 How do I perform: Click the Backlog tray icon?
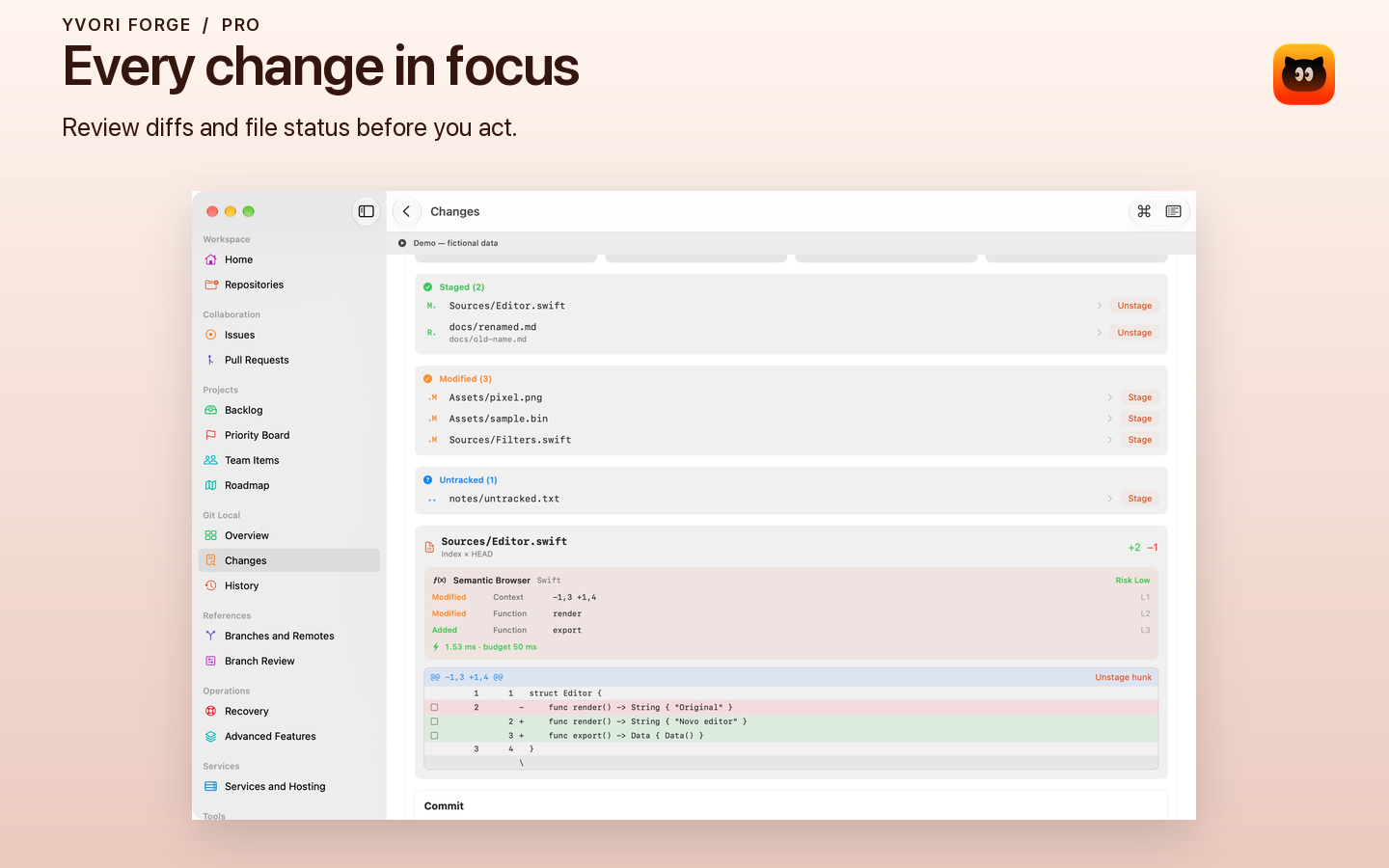[x=211, y=410]
